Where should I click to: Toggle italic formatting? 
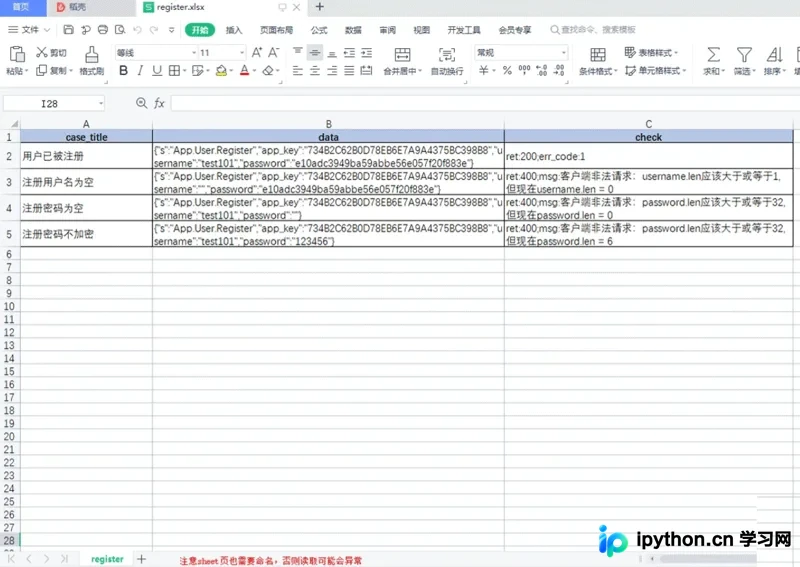[140, 70]
